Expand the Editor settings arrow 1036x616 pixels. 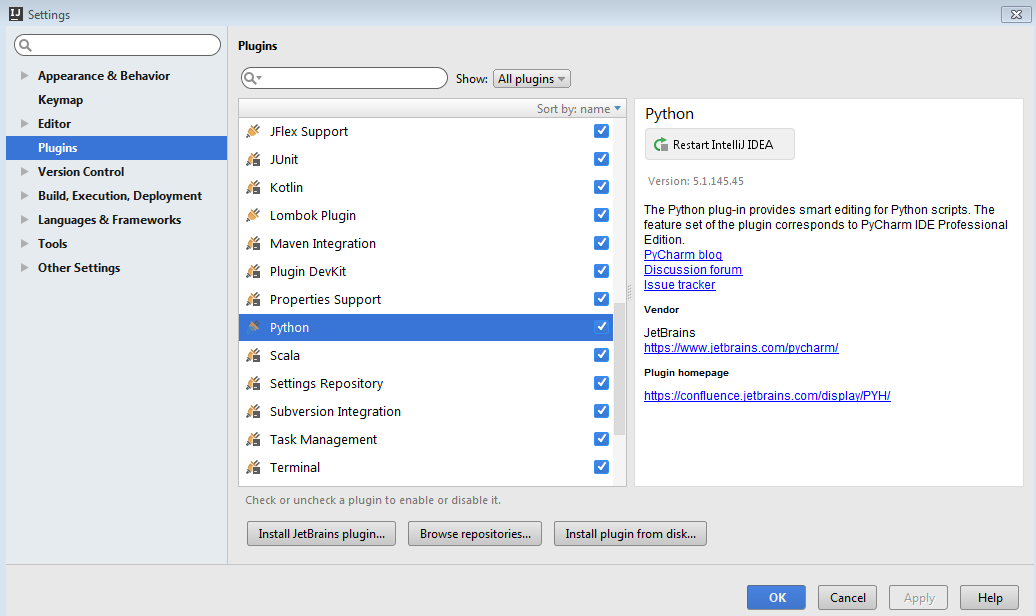(24, 124)
